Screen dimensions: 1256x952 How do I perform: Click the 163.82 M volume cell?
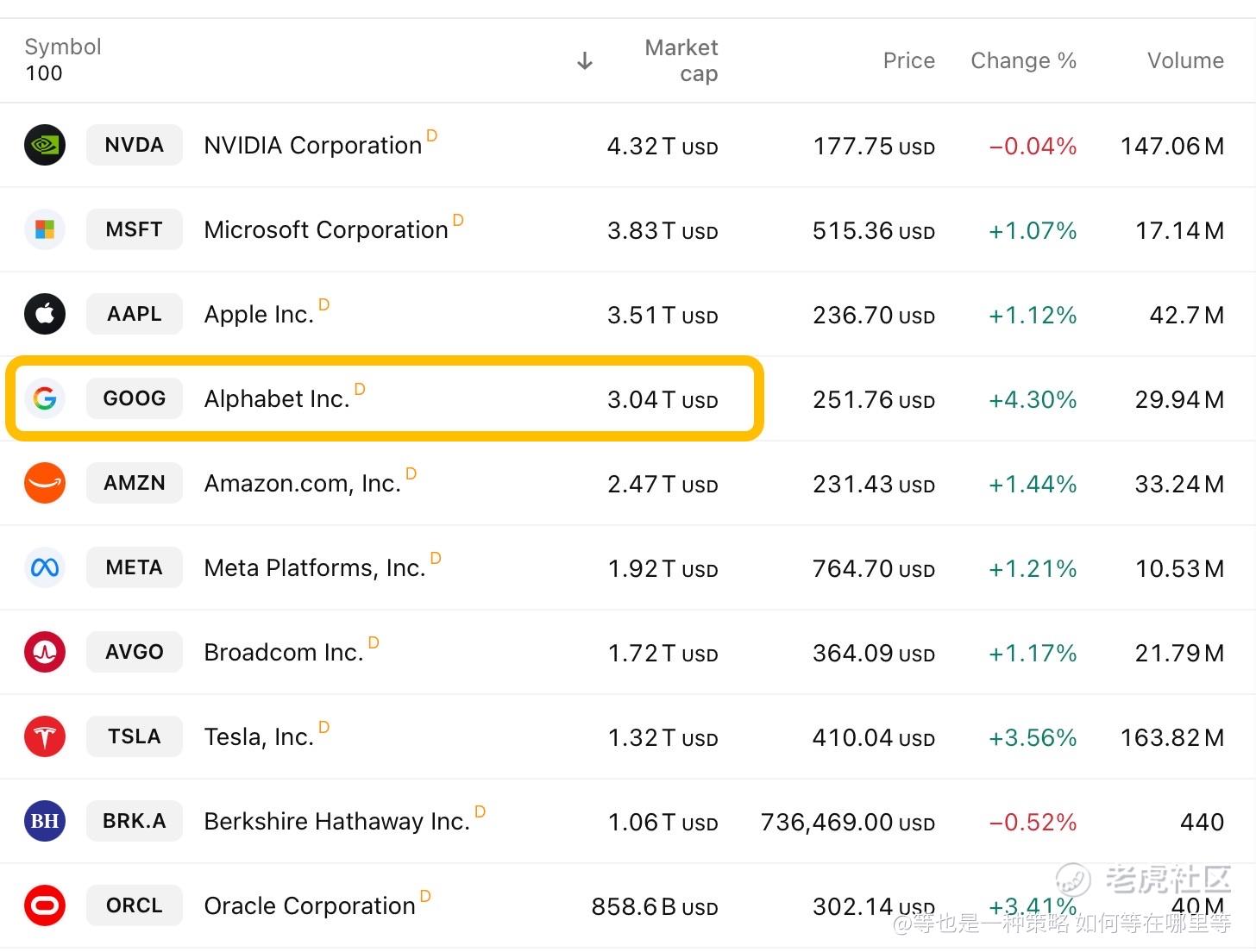pos(1172,738)
